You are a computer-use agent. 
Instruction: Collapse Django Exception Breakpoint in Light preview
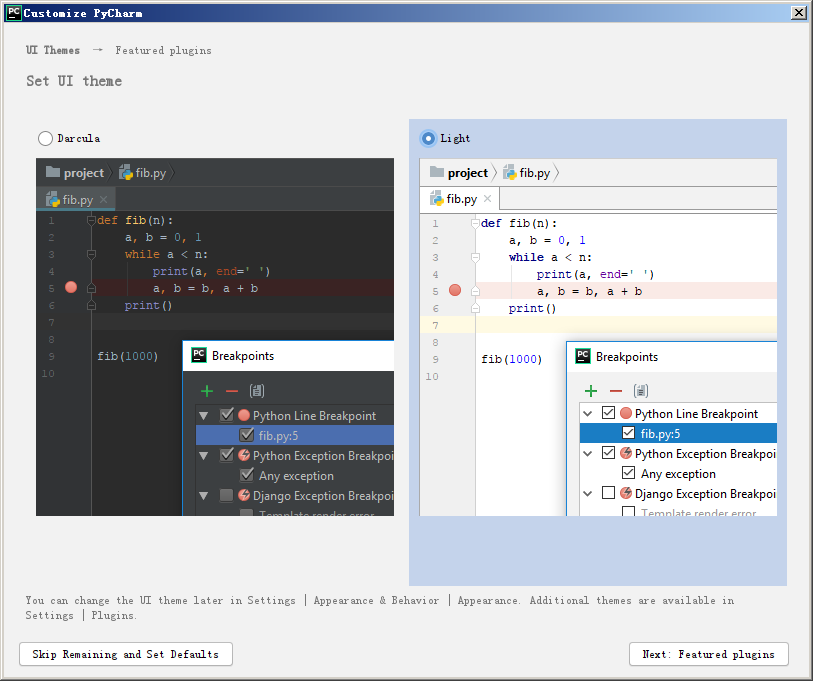[587, 493]
